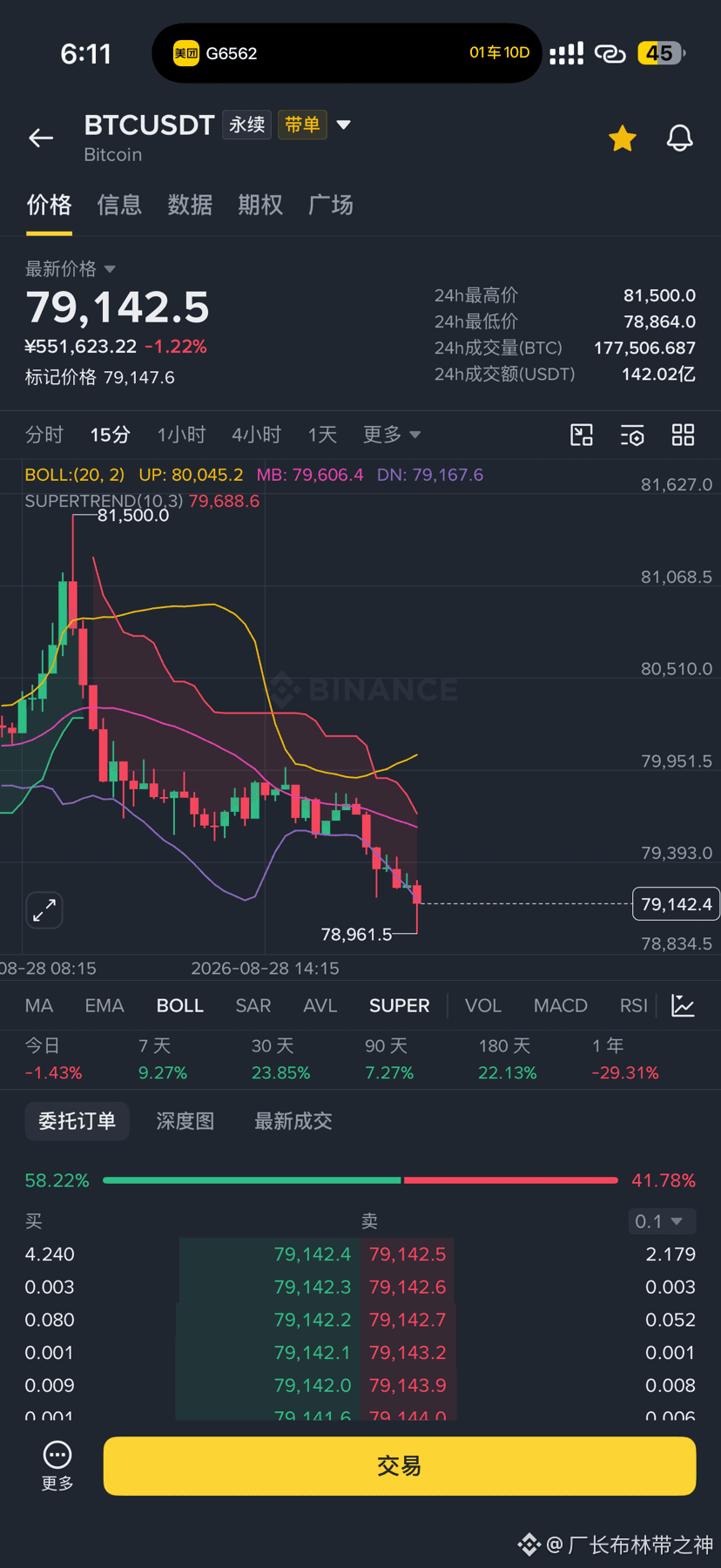Tap the latest price 79,142.5
Image resolution: width=721 pixels, height=1568 pixels.
[x=118, y=308]
